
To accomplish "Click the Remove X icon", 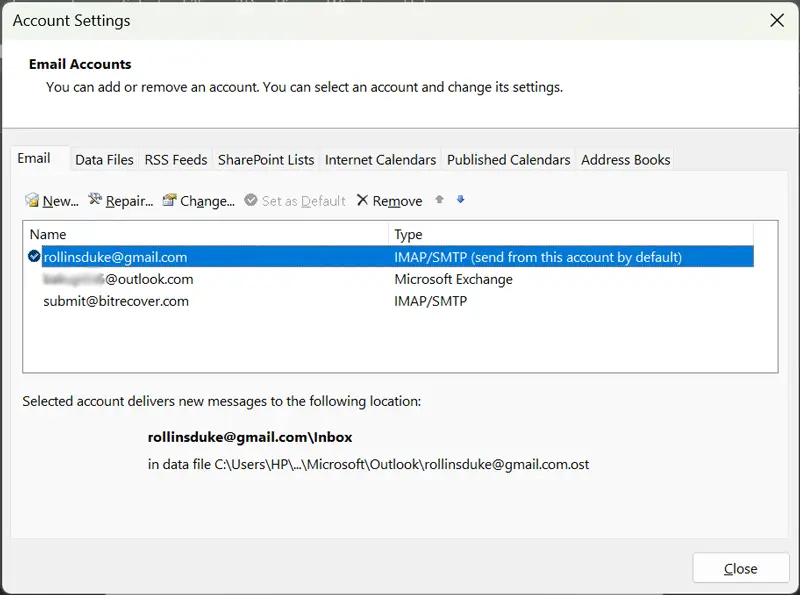I will pyautogui.click(x=362, y=200).
